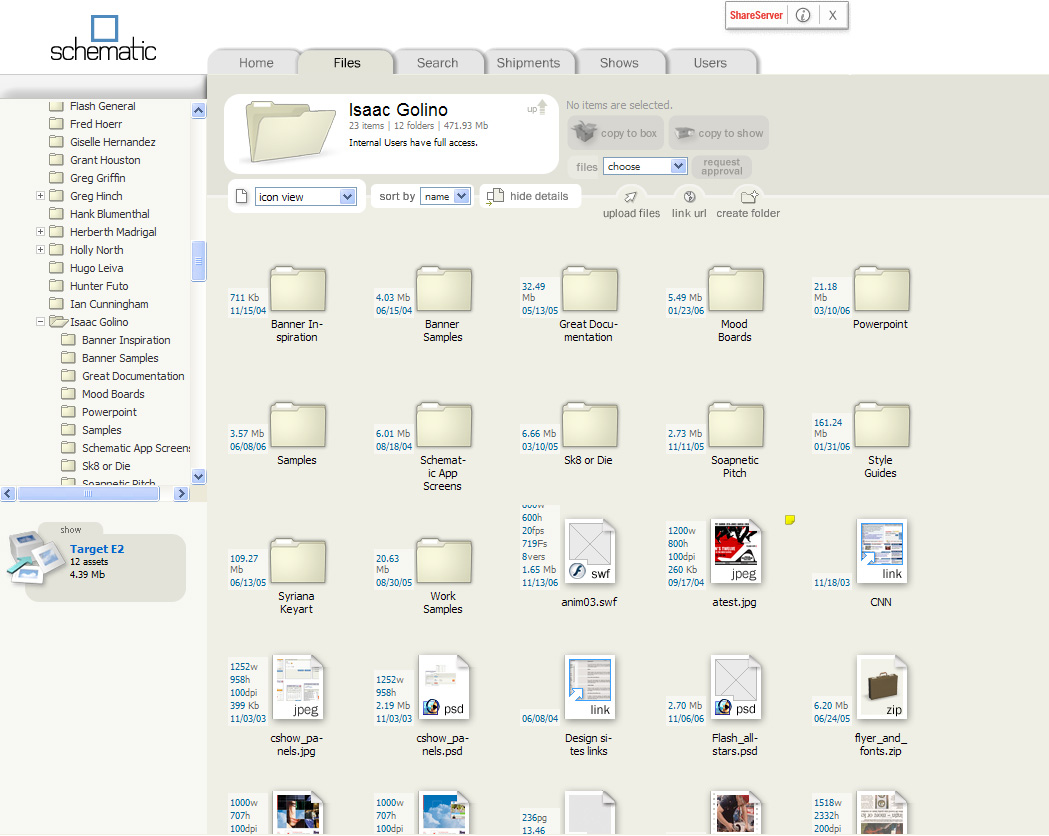Open the ShareServer info icon
This screenshot has width=1049, height=836.
802,15
